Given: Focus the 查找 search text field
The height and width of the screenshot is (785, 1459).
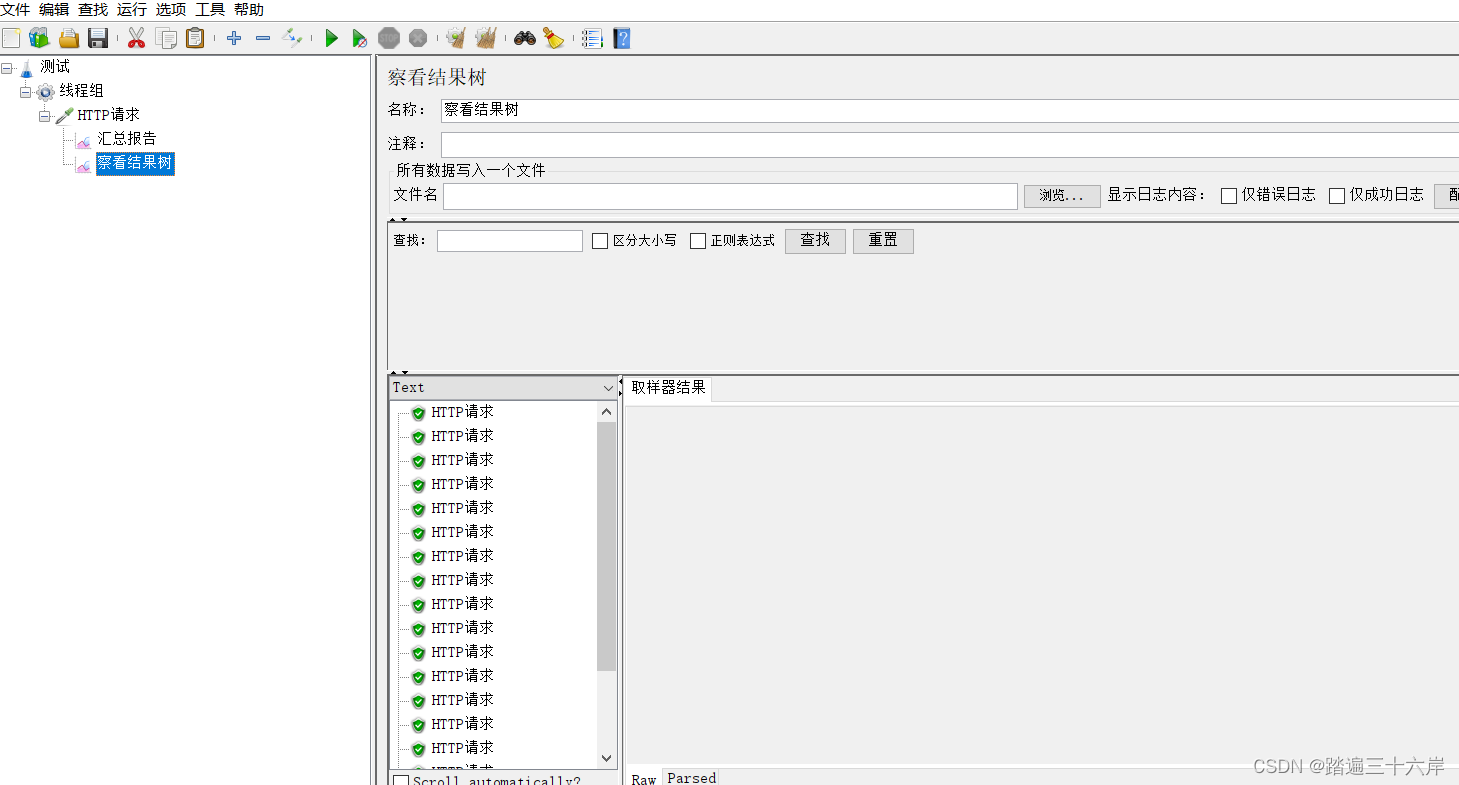Looking at the screenshot, I should 510,241.
